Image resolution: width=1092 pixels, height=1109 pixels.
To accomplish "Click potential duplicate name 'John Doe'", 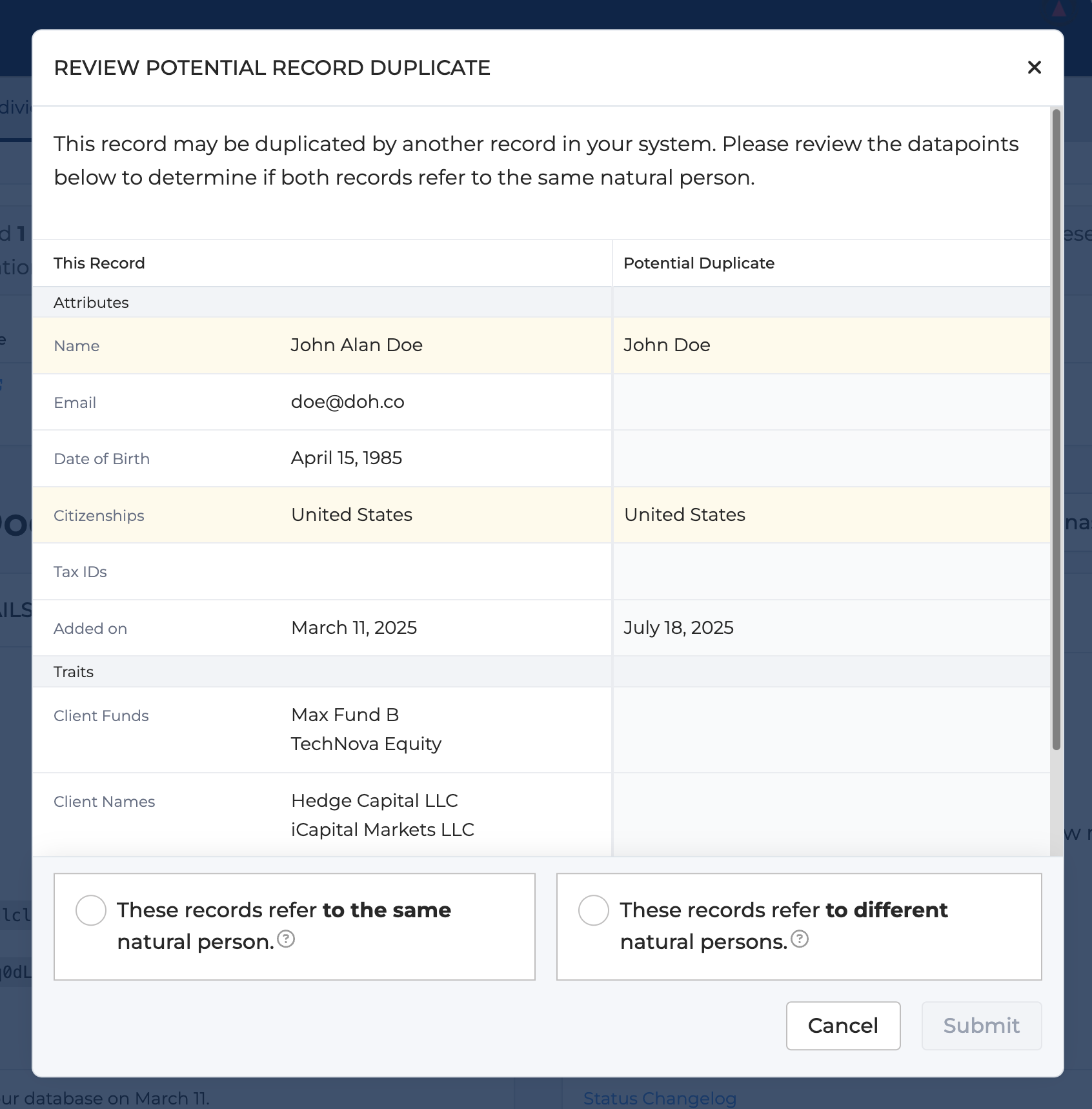I will click(x=667, y=345).
